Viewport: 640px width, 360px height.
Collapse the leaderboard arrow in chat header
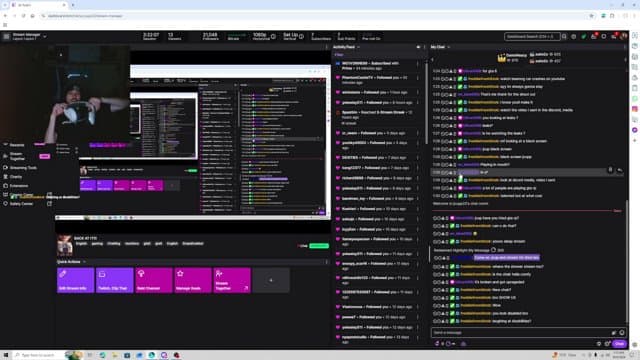coord(433,60)
